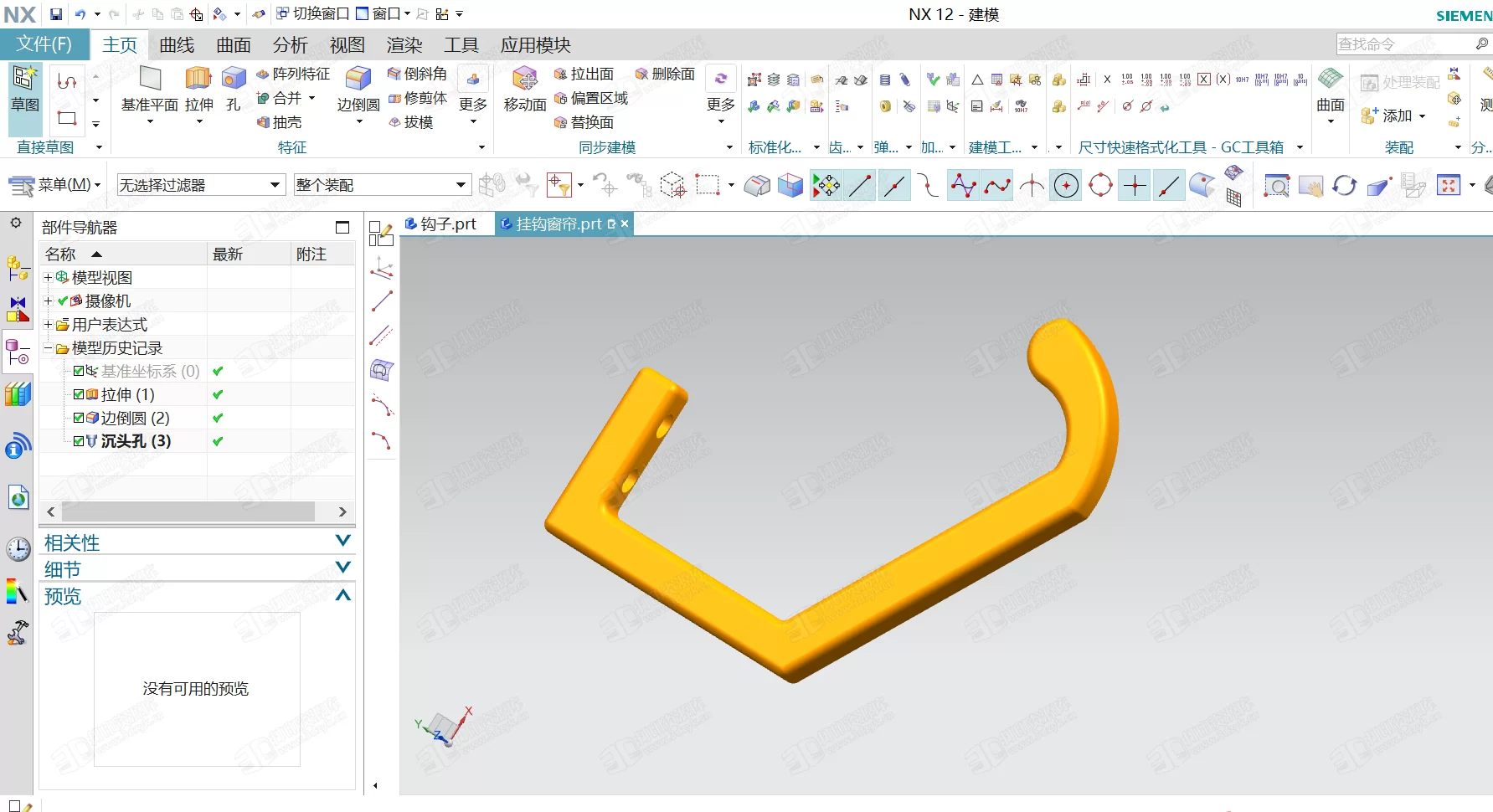Screen dimensions: 1493x812
Task: Expand the 用户表达式 tree node
Action: pyautogui.click(x=48, y=324)
